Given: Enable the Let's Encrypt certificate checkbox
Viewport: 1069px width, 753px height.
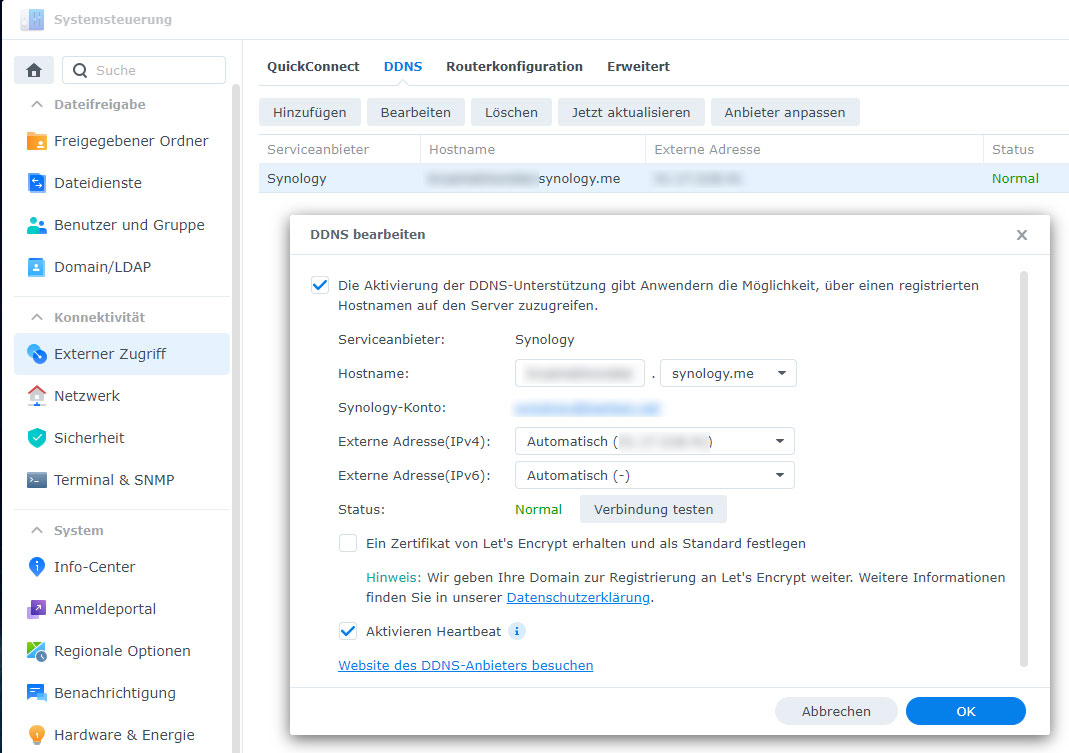Looking at the screenshot, I should (348, 542).
